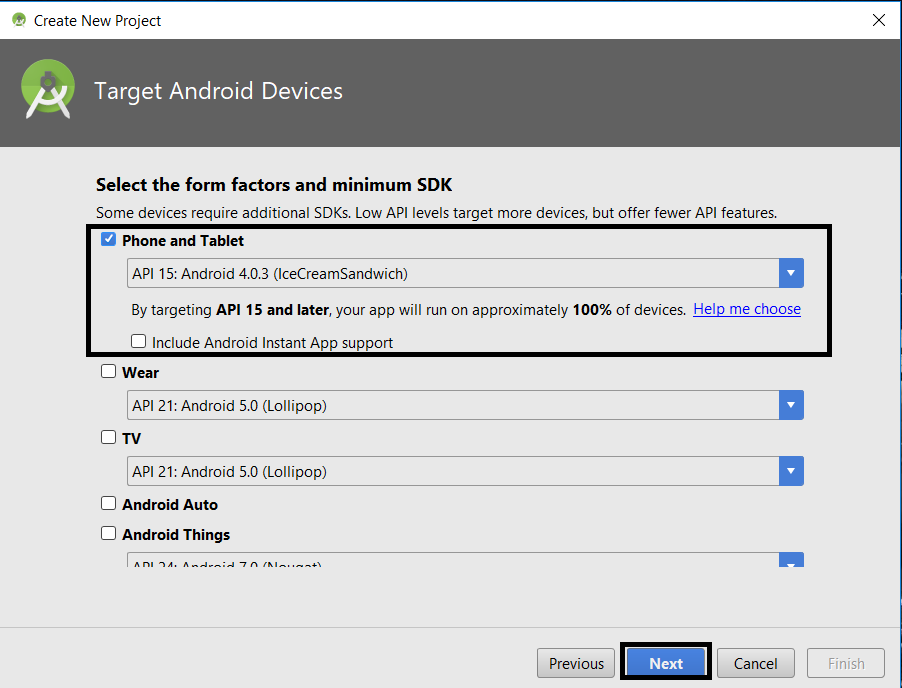Expand the Android Things SDK dropdown arrow
The image size is (902, 688).
click(791, 561)
